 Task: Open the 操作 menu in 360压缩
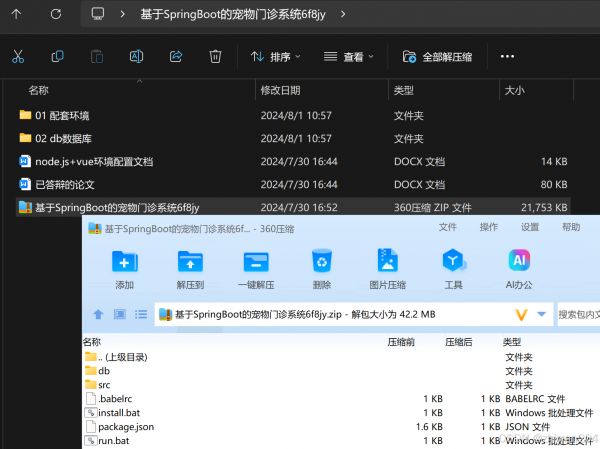pyautogui.click(x=489, y=227)
